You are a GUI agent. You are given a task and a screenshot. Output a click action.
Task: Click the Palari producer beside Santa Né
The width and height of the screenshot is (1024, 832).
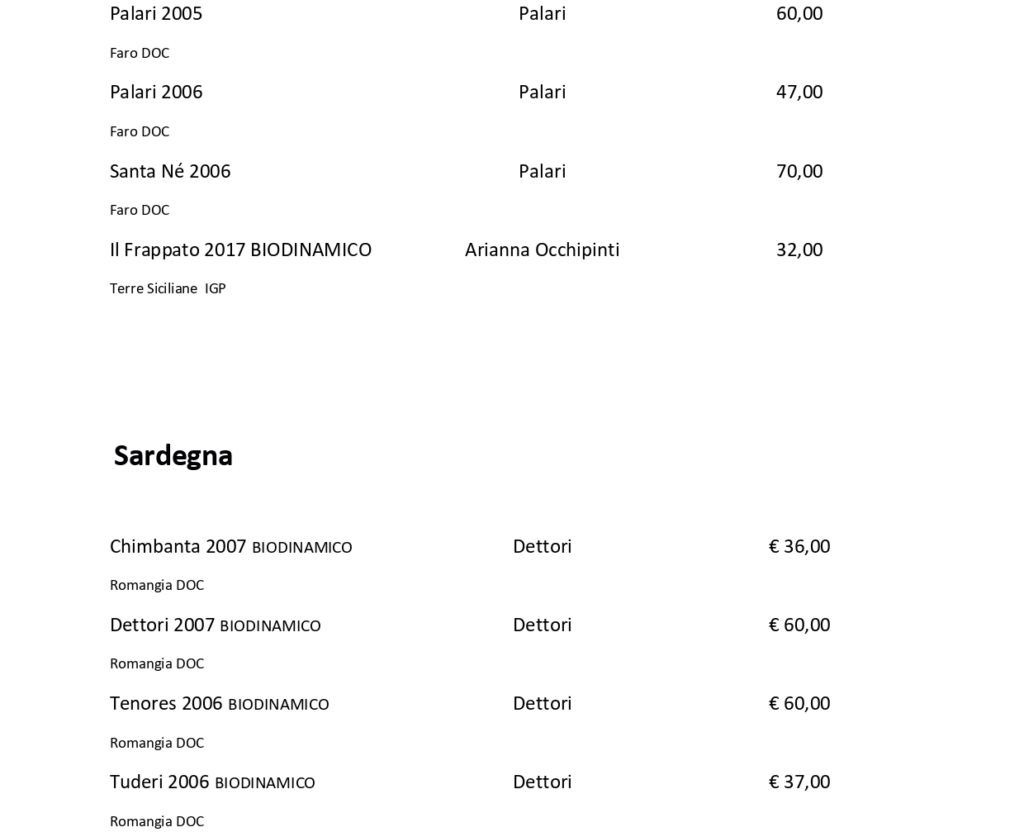(542, 171)
